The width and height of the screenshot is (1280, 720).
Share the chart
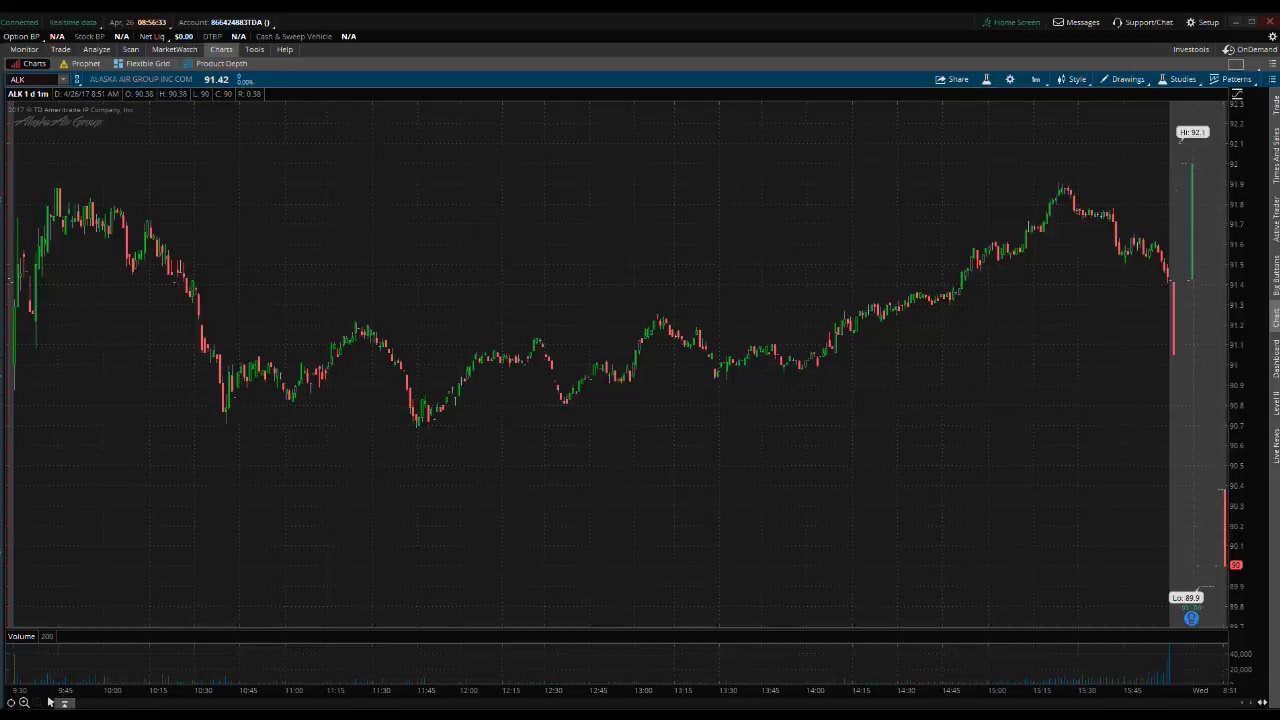click(952, 79)
